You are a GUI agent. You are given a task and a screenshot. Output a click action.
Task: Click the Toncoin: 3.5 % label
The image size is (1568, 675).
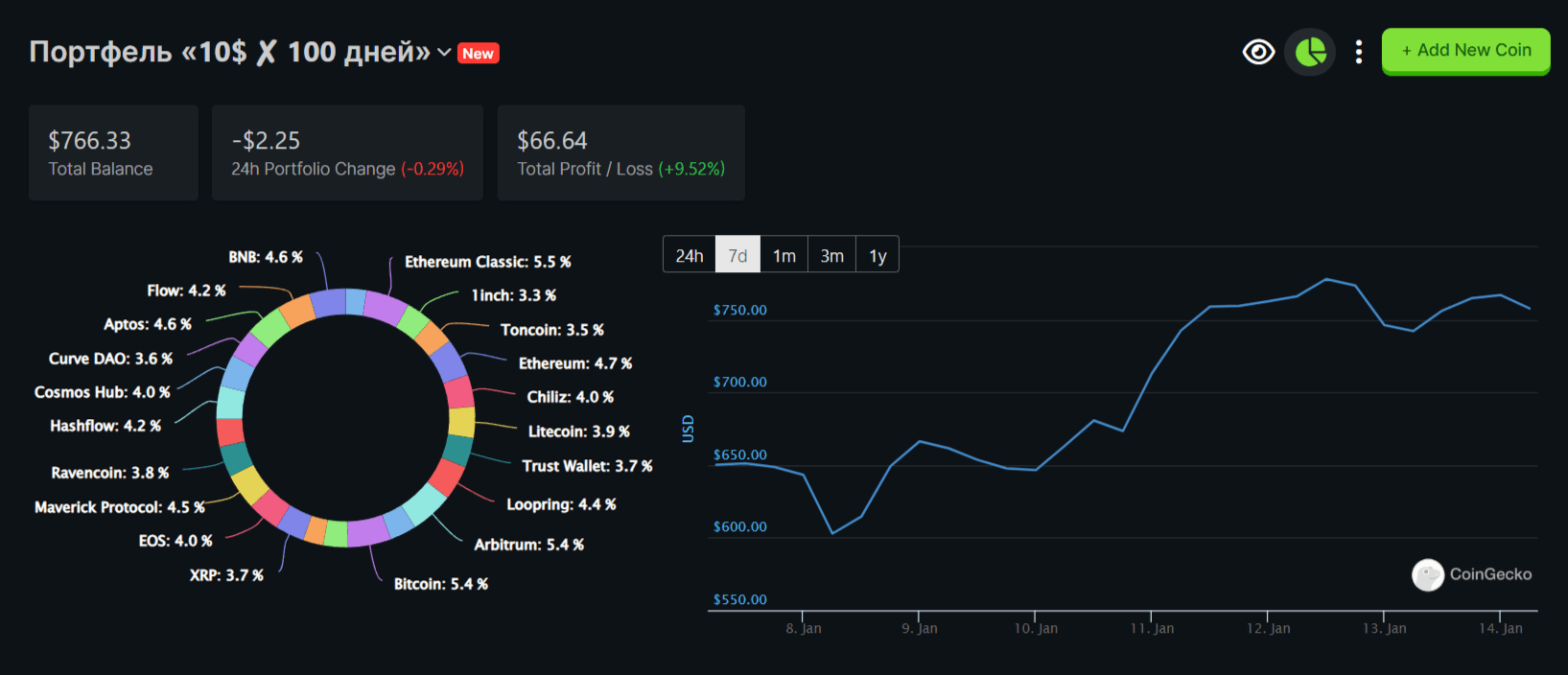[552, 330]
